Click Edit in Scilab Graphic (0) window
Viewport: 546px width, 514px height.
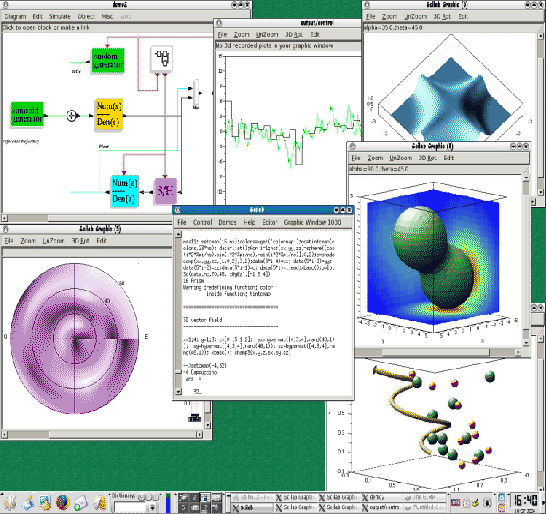(449, 158)
